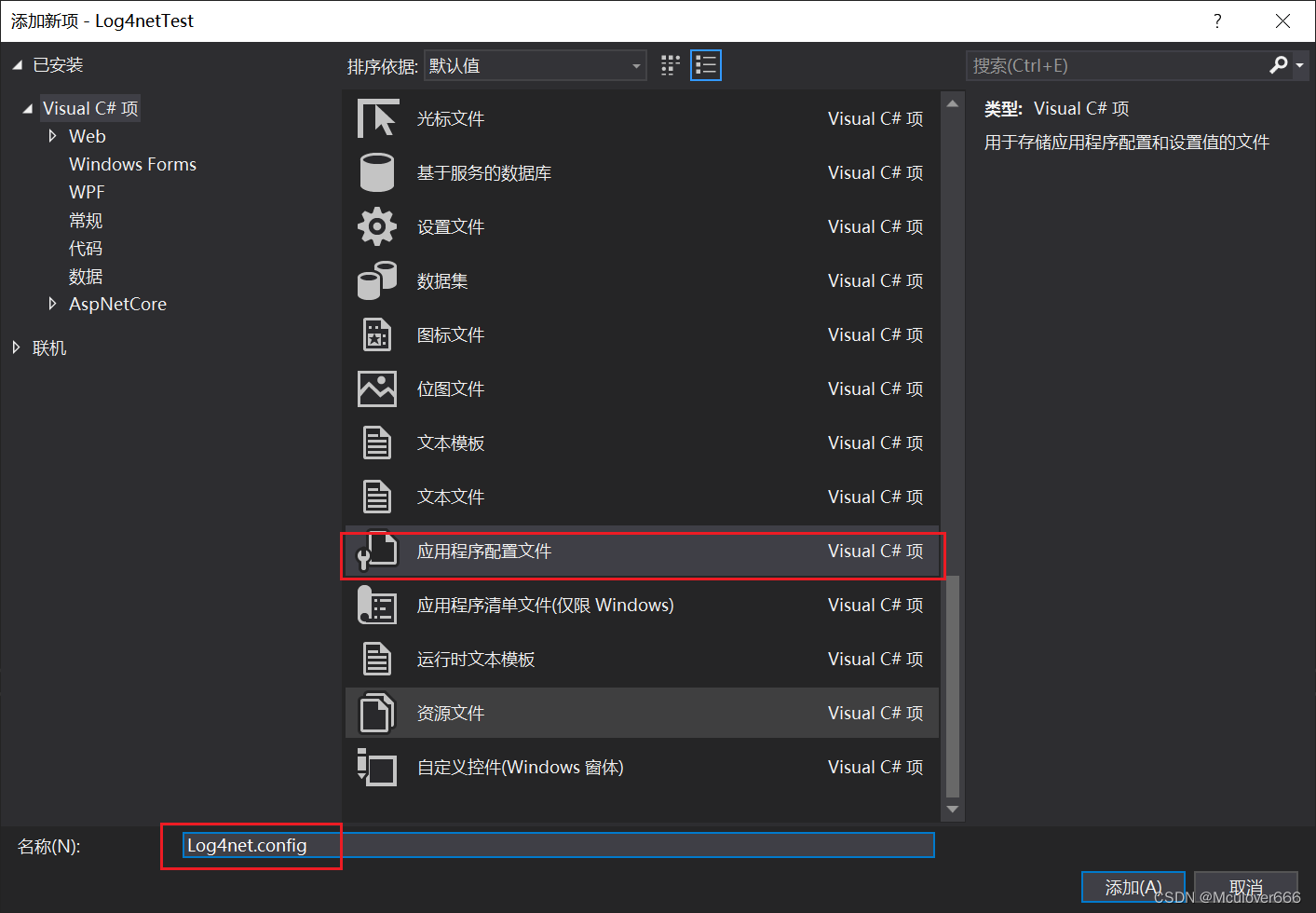This screenshot has width=1316, height=913.
Task: Click the custom control (自定义控件) icon
Action: click(377, 767)
